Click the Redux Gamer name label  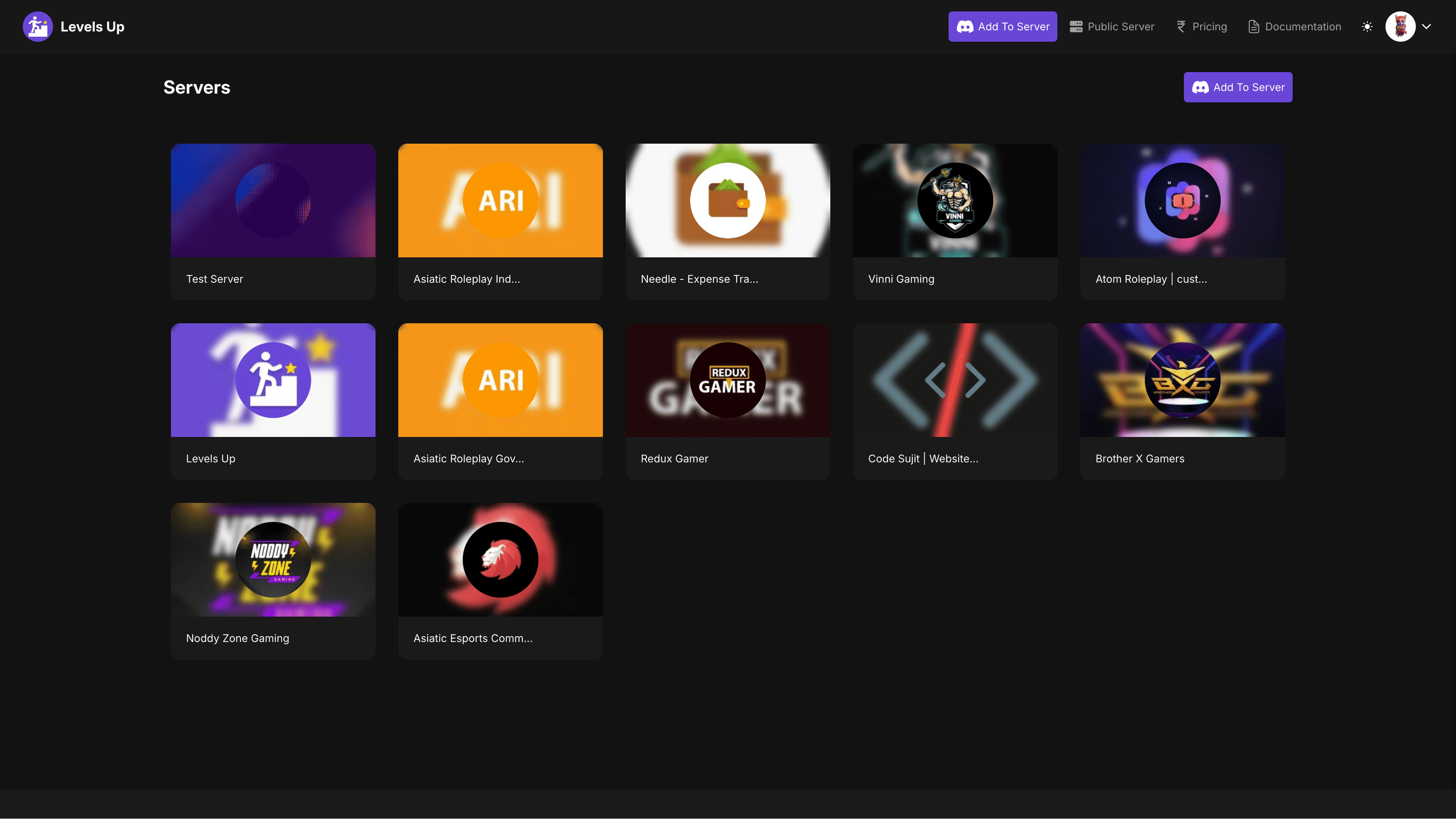pos(674,459)
